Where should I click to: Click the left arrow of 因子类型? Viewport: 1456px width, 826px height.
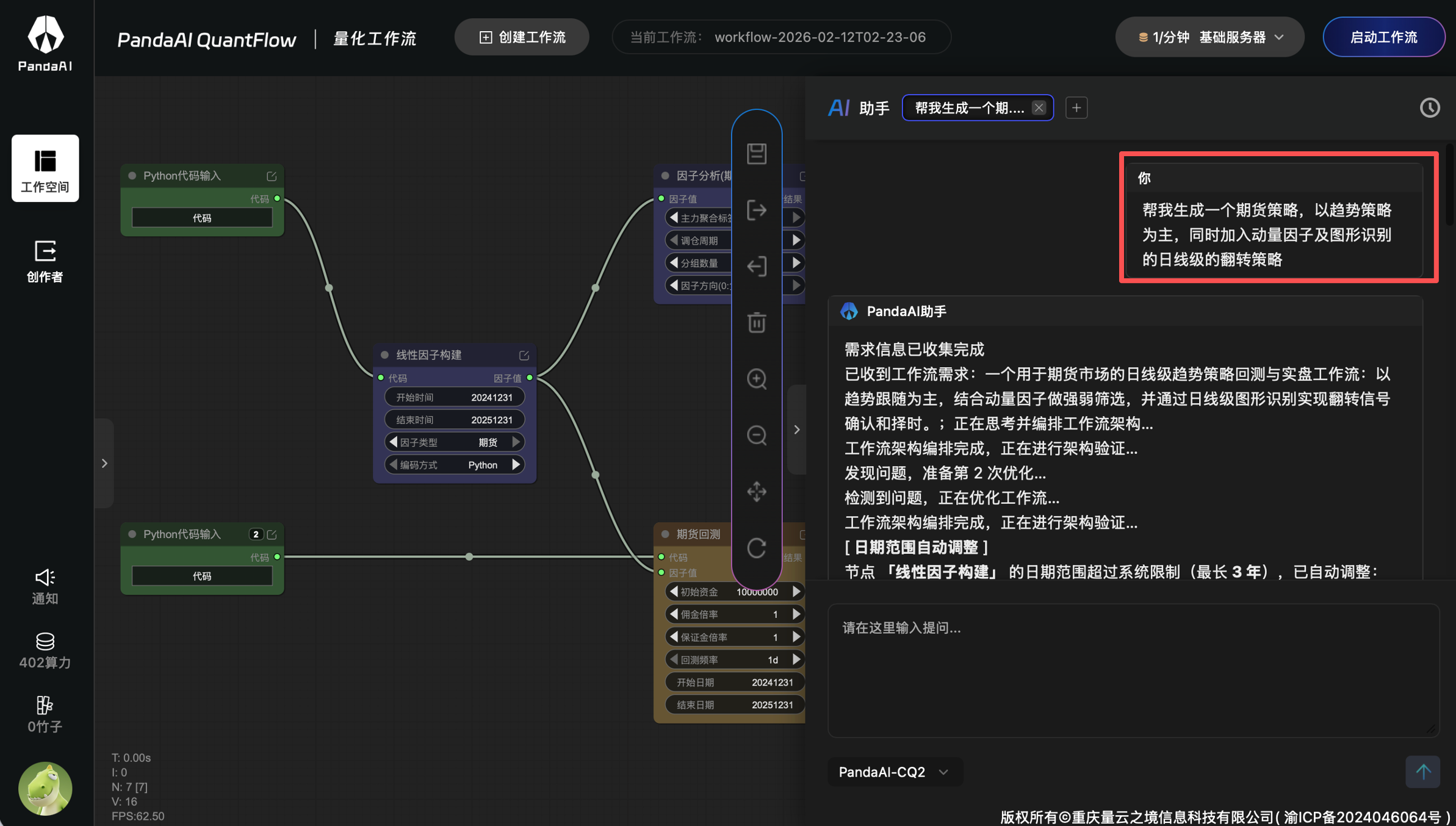click(x=393, y=442)
